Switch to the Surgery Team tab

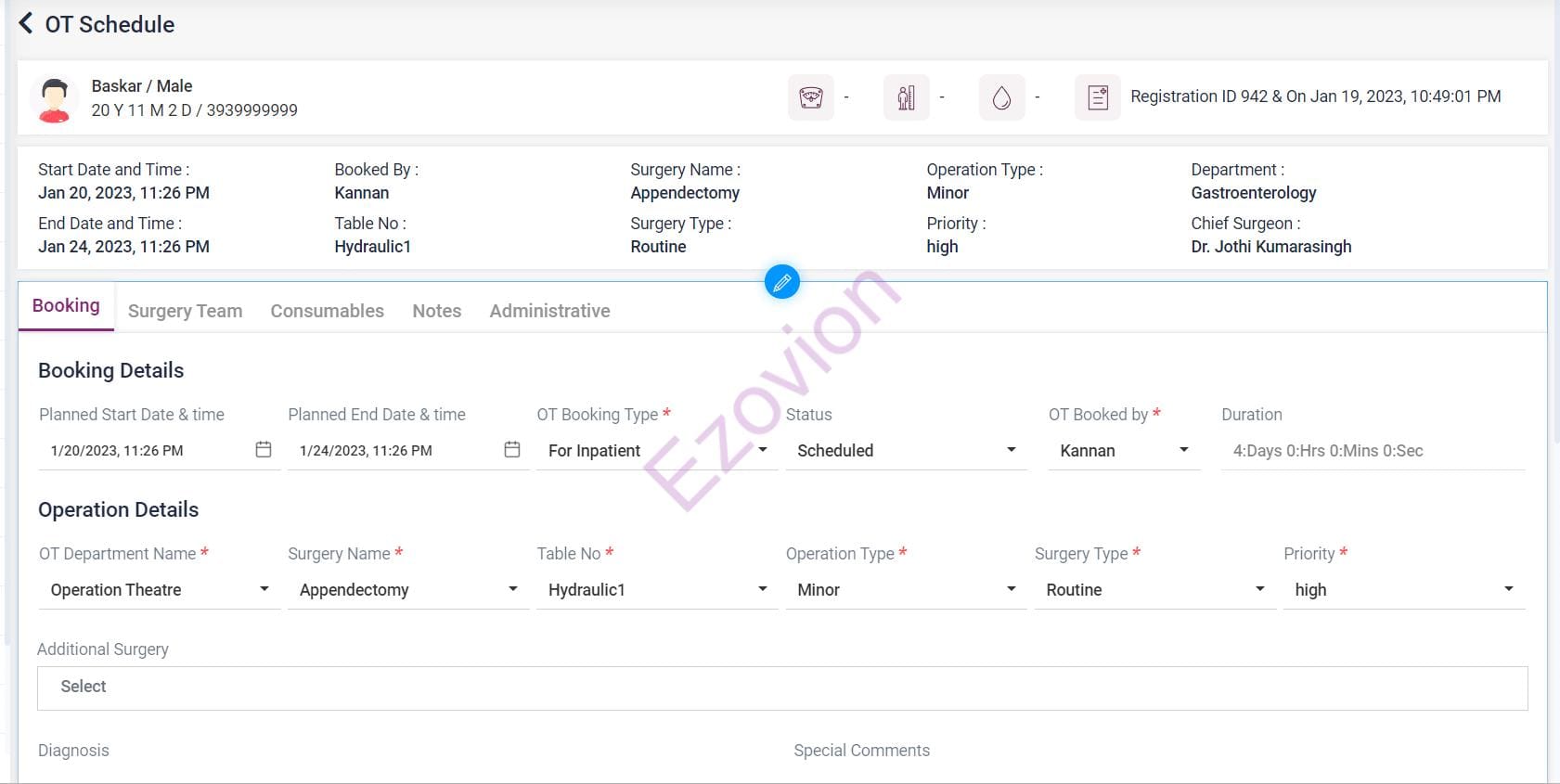(x=185, y=311)
